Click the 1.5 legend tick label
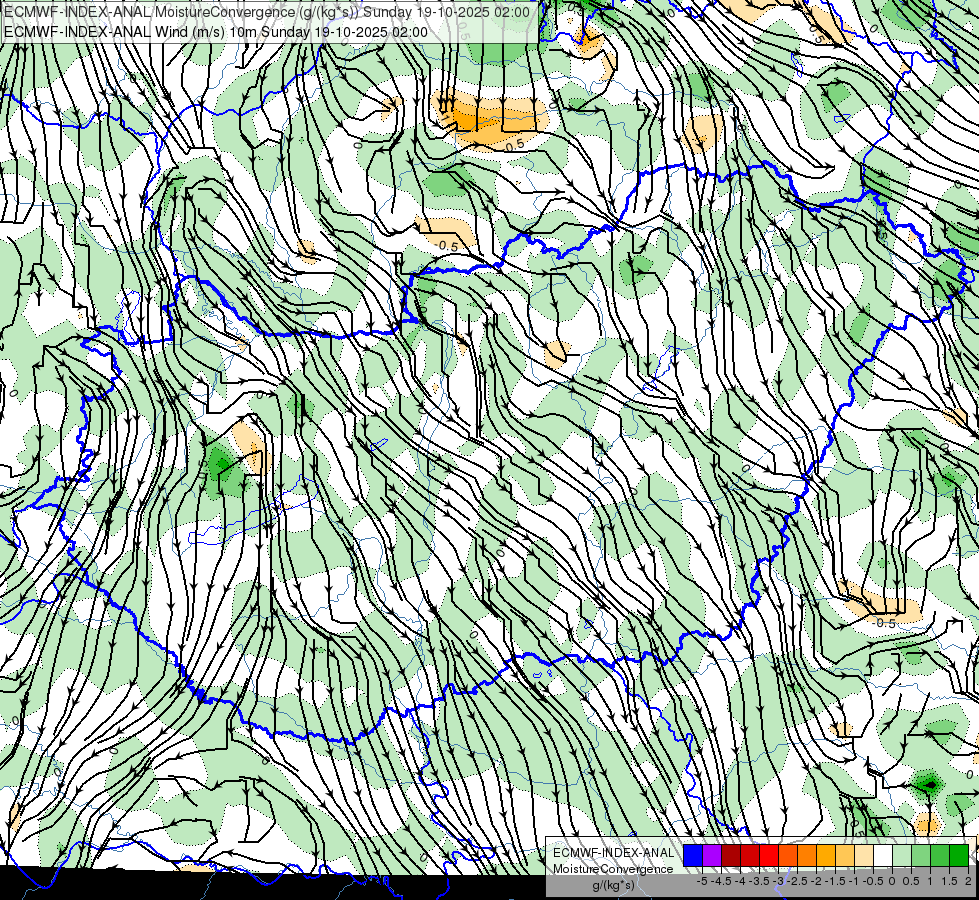The width and height of the screenshot is (979, 900). point(950,881)
